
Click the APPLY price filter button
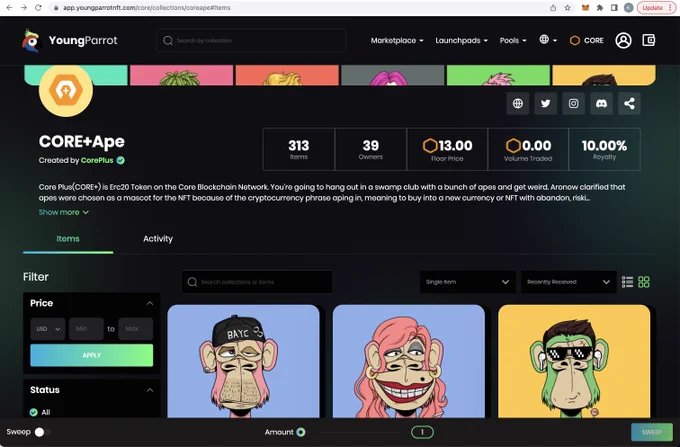(92, 355)
